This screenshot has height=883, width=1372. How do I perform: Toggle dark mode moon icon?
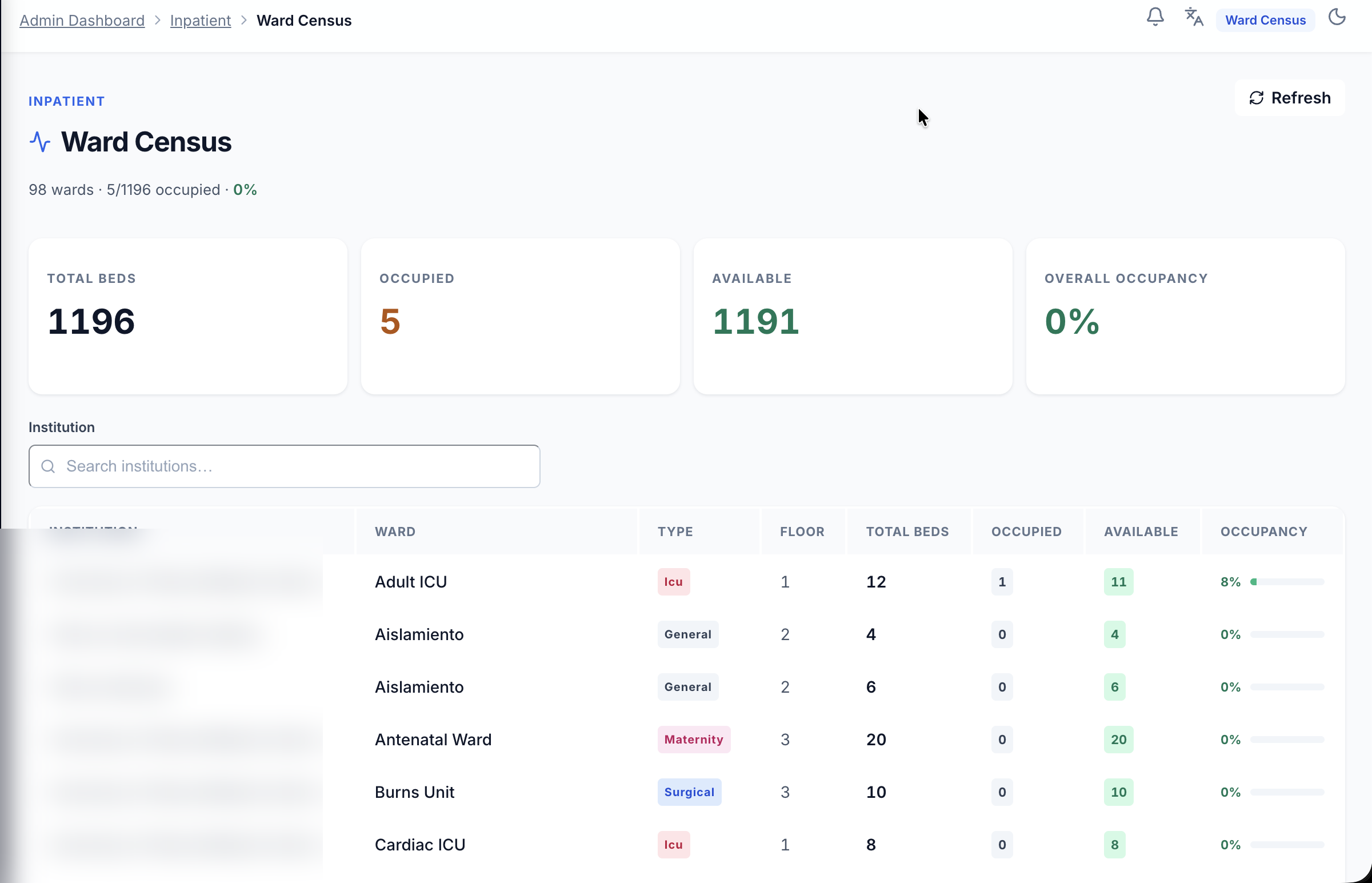pyautogui.click(x=1337, y=18)
